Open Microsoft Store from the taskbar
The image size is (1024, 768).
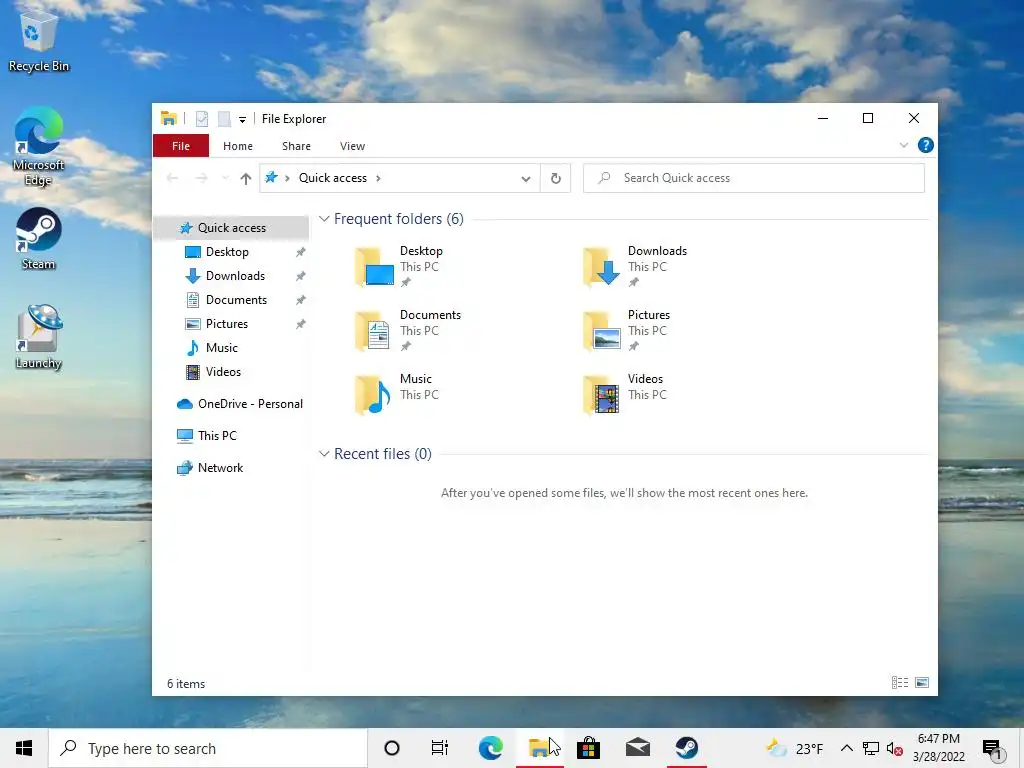coord(588,748)
